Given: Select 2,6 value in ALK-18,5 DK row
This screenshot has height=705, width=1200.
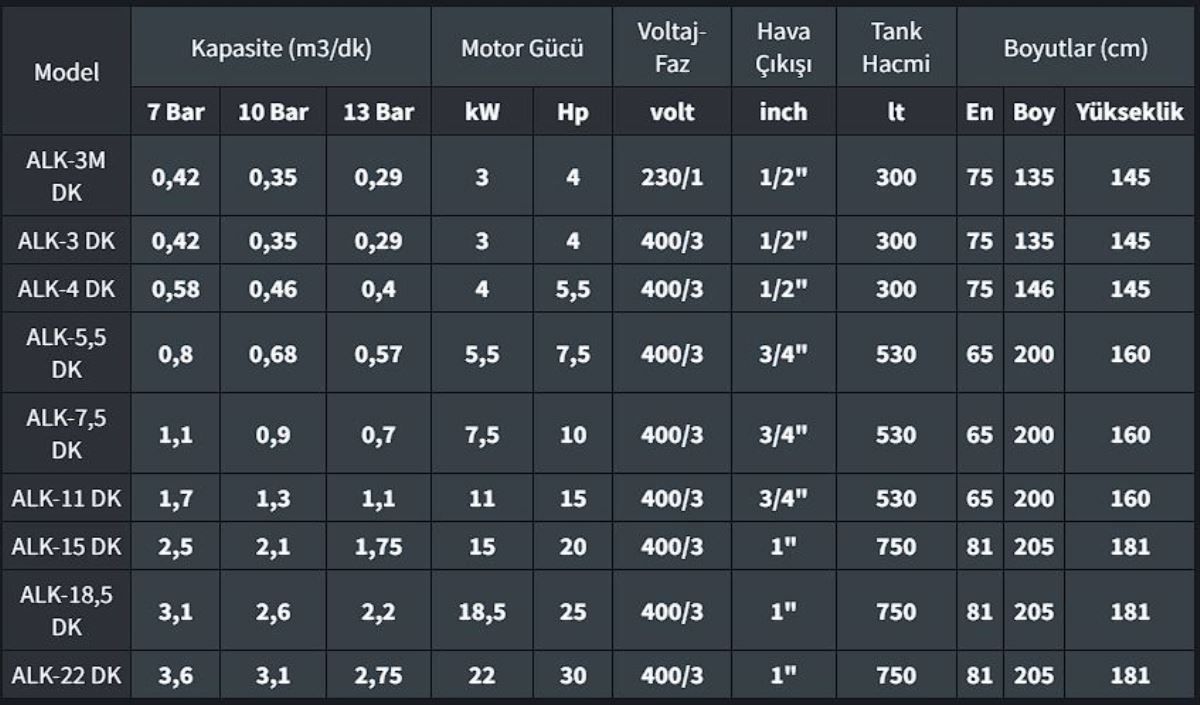Looking at the screenshot, I should coord(272,612).
